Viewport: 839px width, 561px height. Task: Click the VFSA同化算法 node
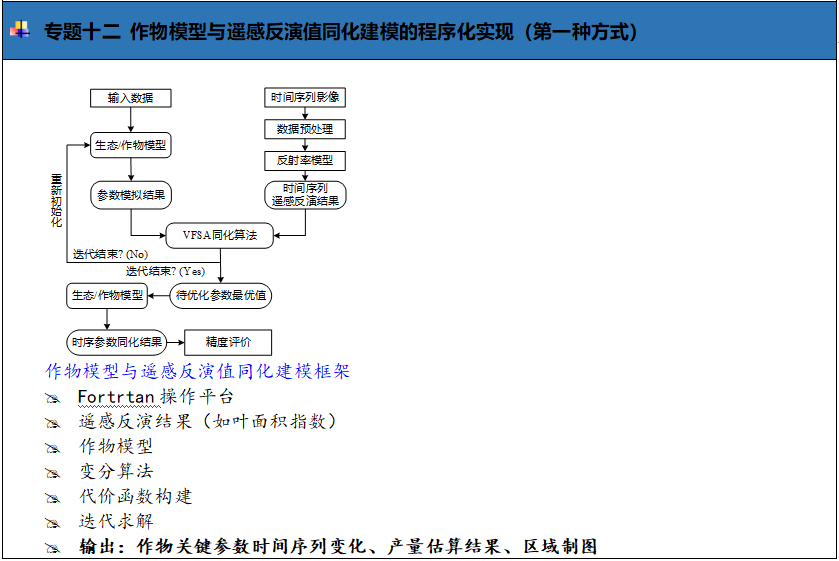219,235
